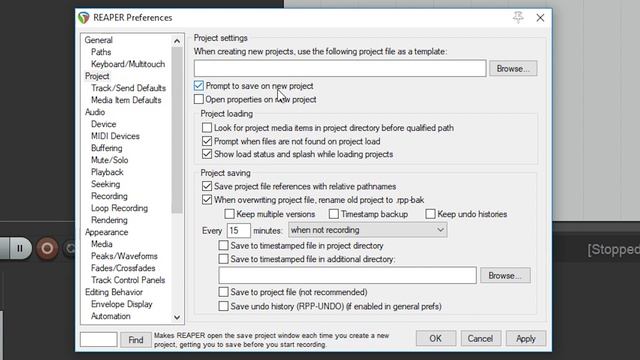The height and width of the screenshot is (360, 640).
Task: Open Keyboard/Multitouch preferences page
Action: click(128, 64)
